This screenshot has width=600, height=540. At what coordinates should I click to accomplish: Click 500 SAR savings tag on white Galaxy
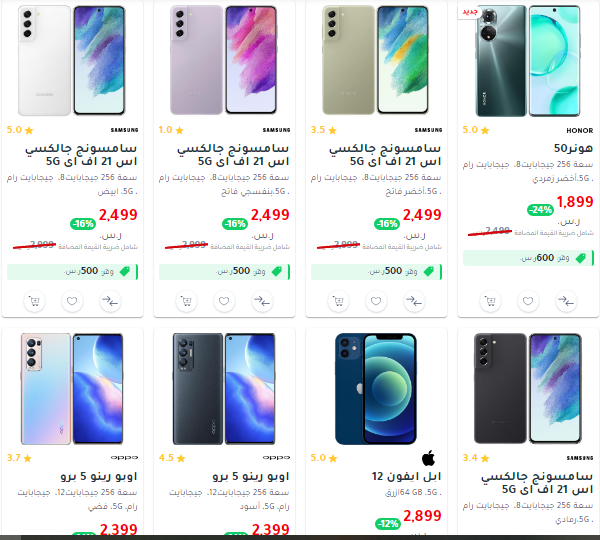pyautogui.click(x=72, y=272)
